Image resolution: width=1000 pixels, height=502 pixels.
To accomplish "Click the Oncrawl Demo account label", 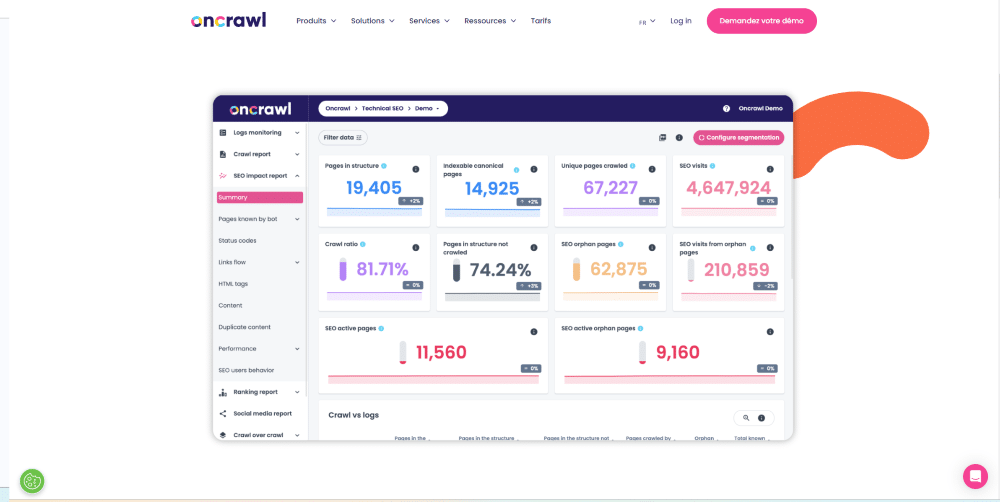I will click(760, 108).
